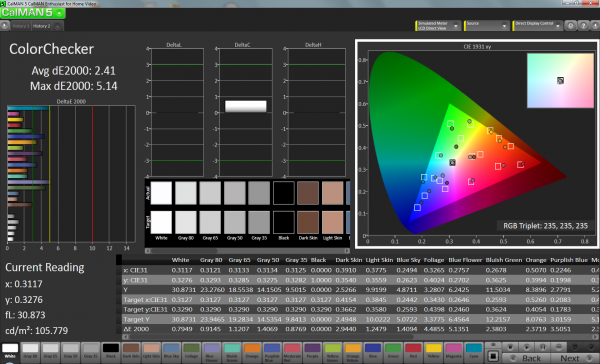This screenshot has width=600, height=364.
Task: Click the settings gear icon top right
Action: tap(570, 26)
